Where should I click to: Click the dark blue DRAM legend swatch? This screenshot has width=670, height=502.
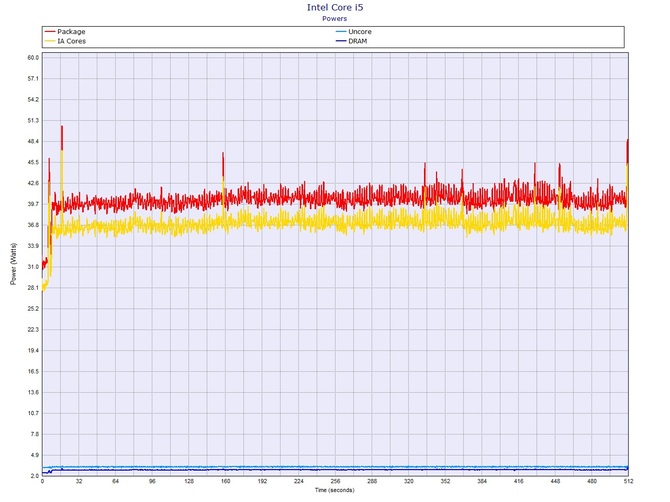click(341, 41)
